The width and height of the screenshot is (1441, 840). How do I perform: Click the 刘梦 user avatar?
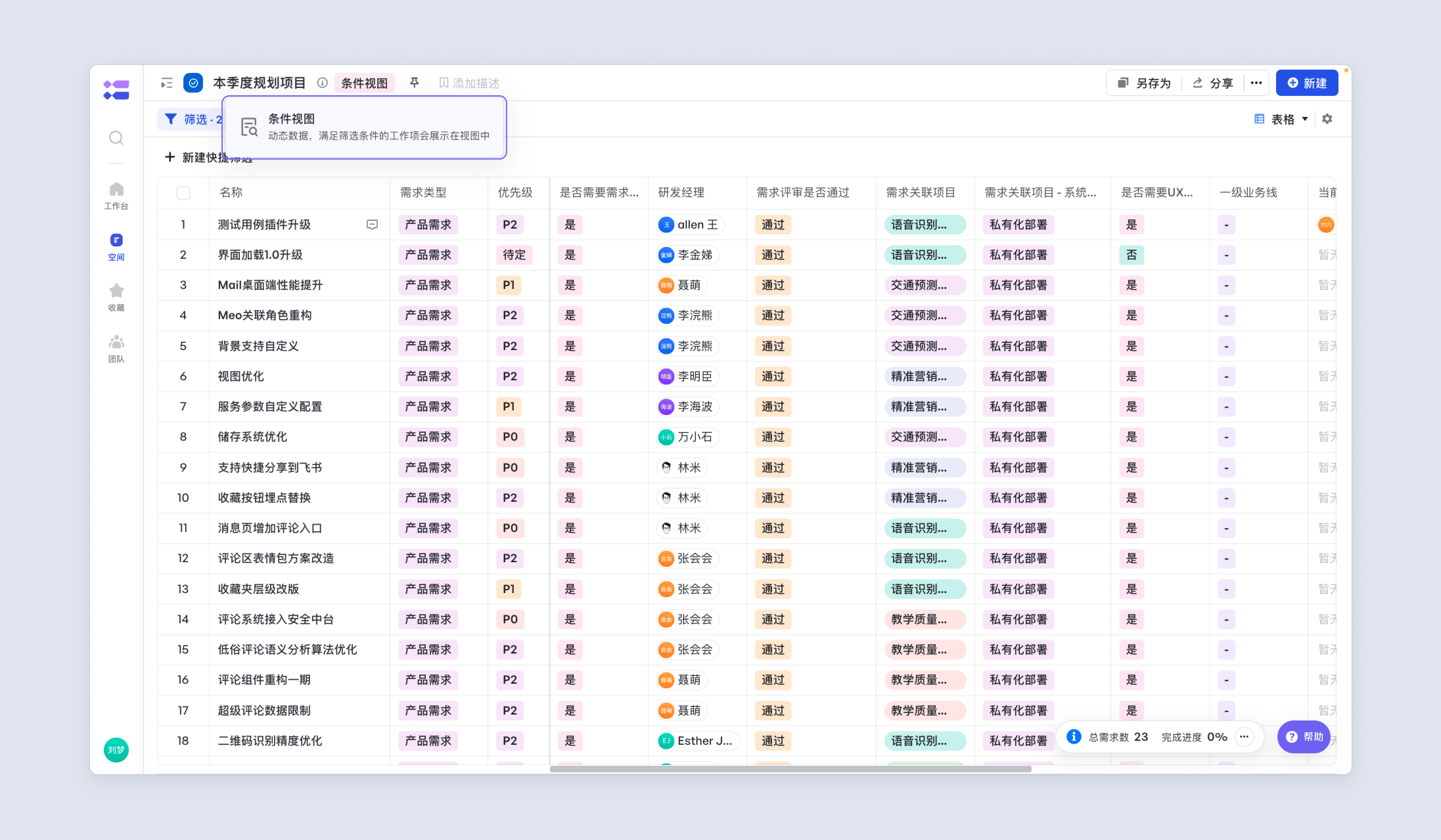coord(116,750)
